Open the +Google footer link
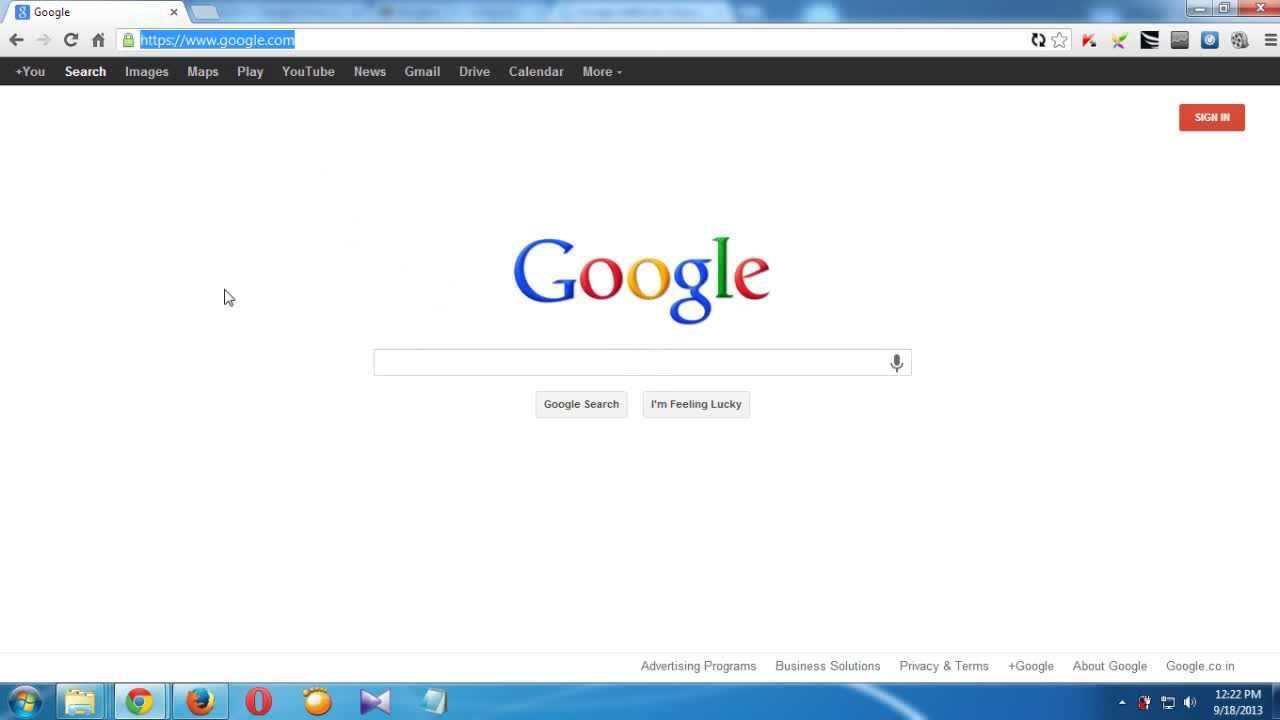 (x=1031, y=666)
